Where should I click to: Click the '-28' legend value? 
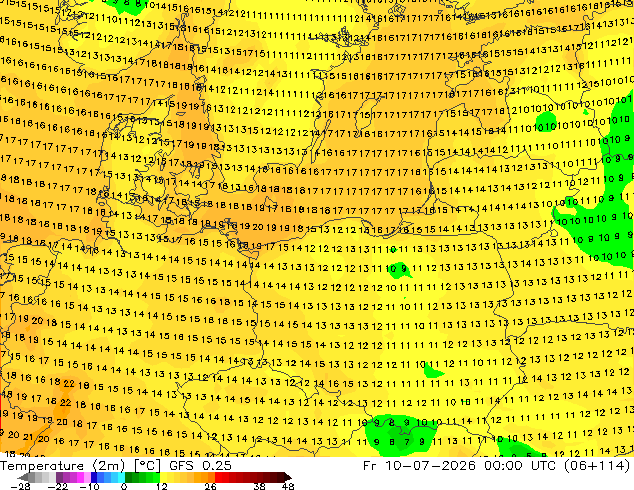click(20, 486)
